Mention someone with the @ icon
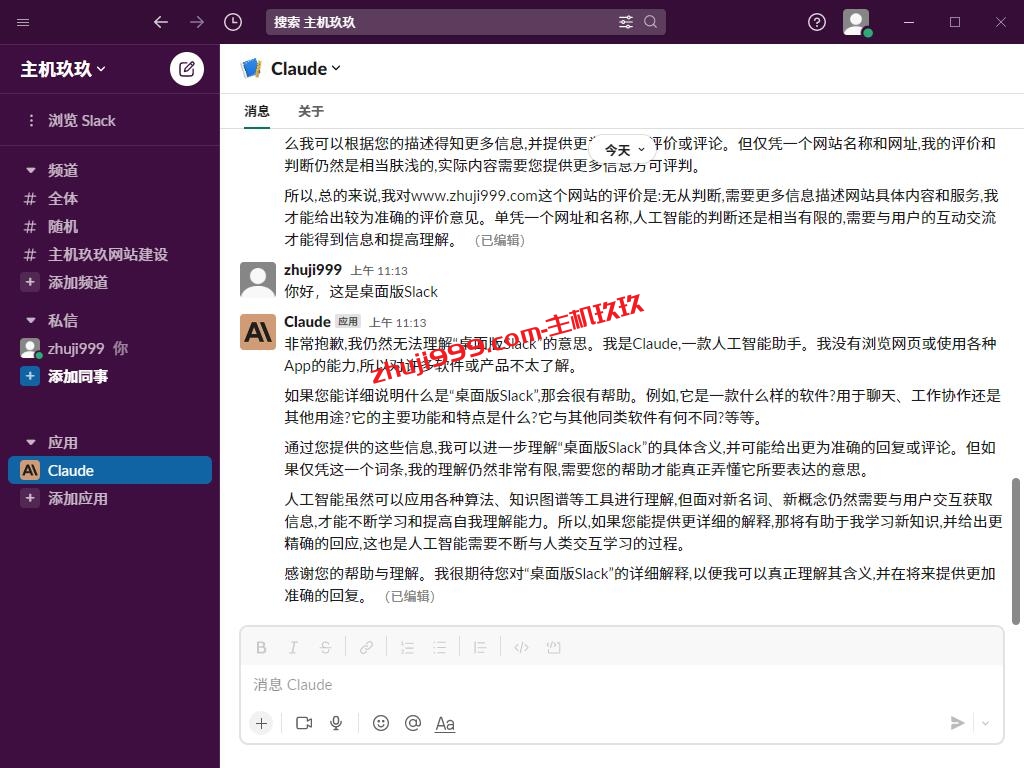Screen dimensions: 1024x768 [x=413, y=723]
